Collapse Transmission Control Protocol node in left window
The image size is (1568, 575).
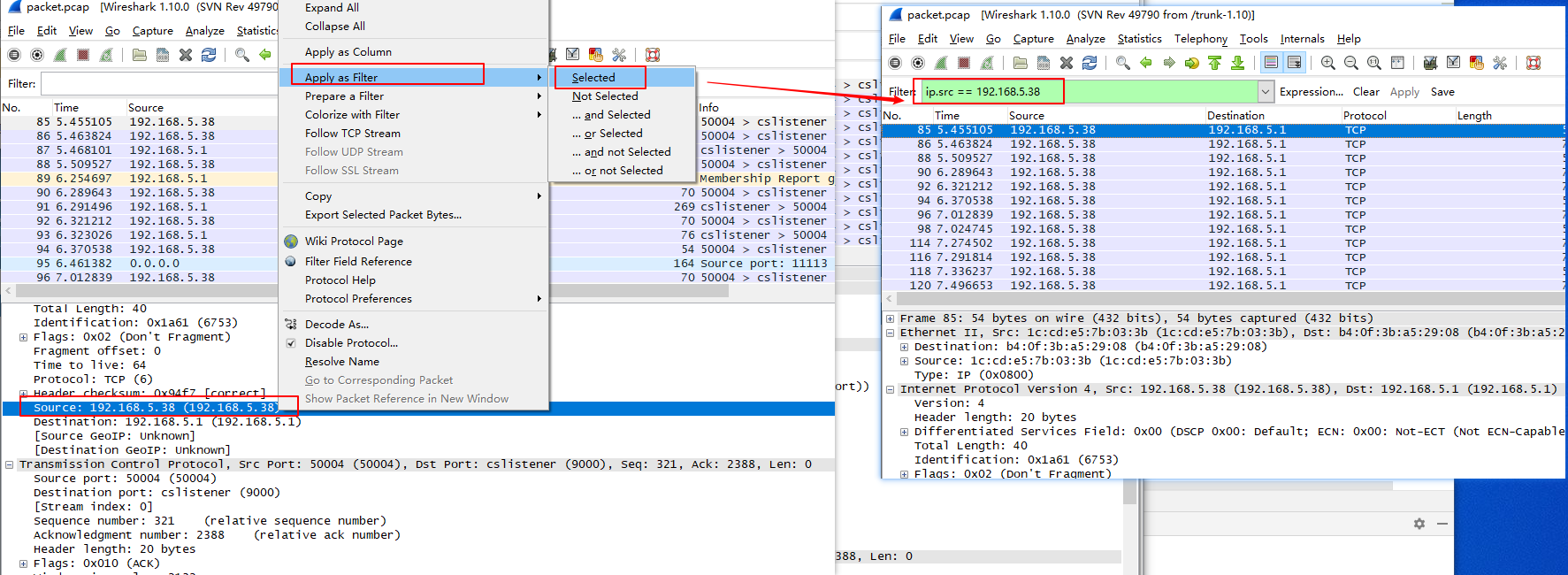click(9, 464)
